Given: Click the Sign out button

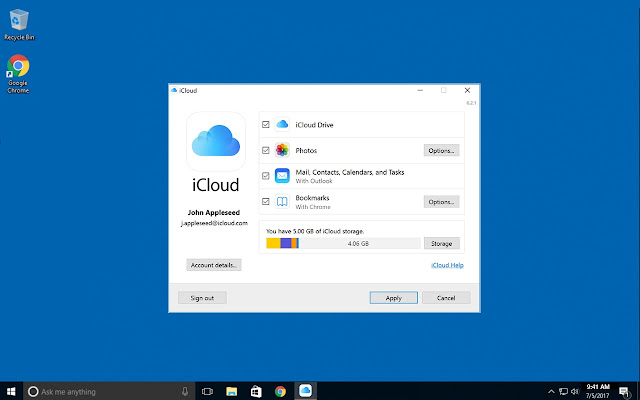Looking at the screenshot, I should pyautogui.click(x=202, y=298).
